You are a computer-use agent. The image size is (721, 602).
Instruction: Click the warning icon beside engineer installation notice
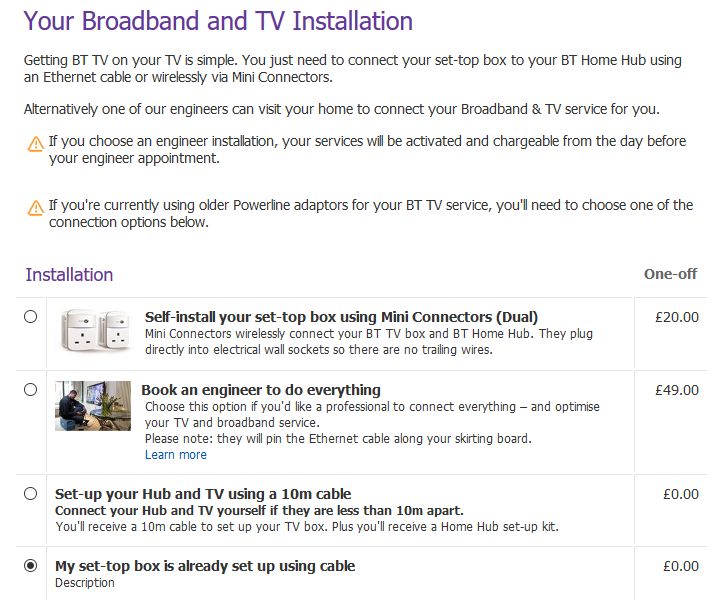(x=36, y=144)
